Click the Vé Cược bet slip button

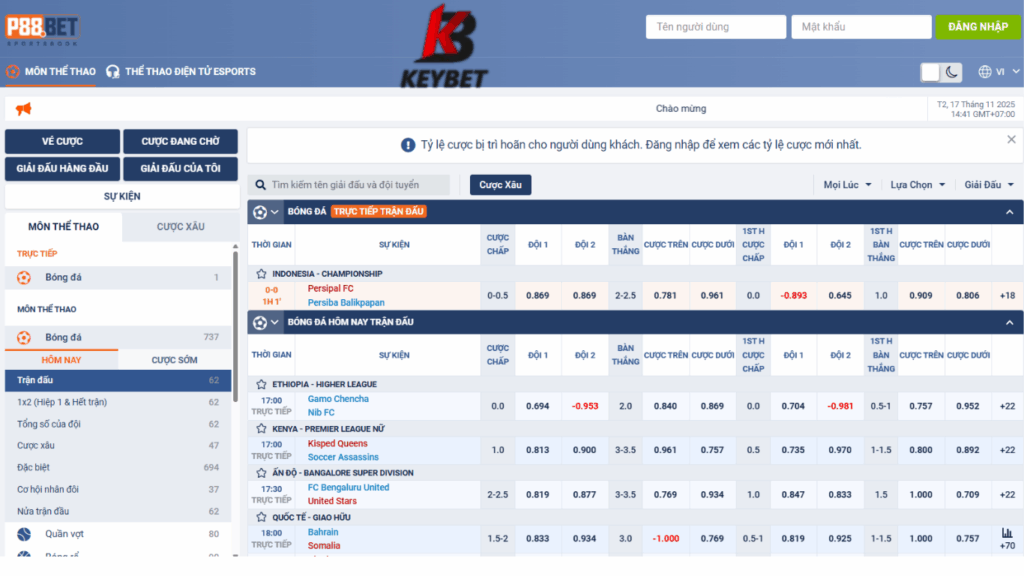click(x=62, y=142)
